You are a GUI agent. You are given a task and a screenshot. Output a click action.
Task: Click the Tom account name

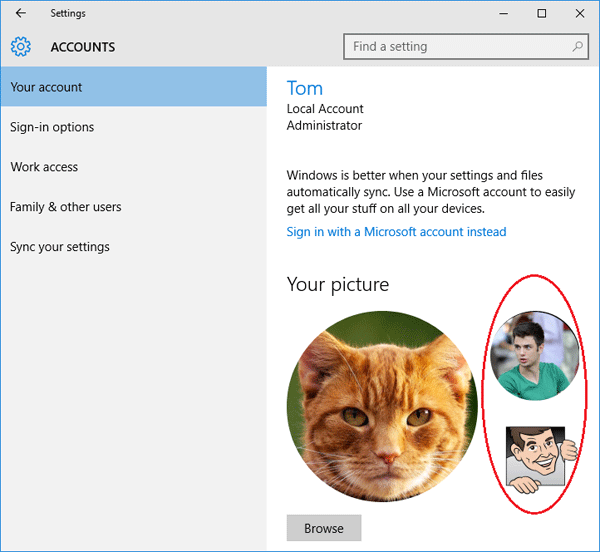click(x=304, y=88)
